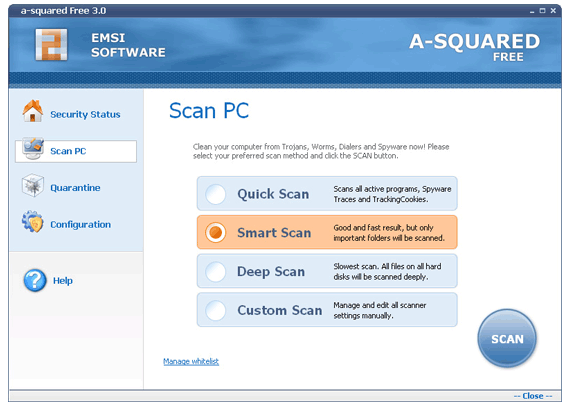Click the a-squared Free 3.0 window title
The width and height of the screenshot is (575, 405).
[63, 11]
